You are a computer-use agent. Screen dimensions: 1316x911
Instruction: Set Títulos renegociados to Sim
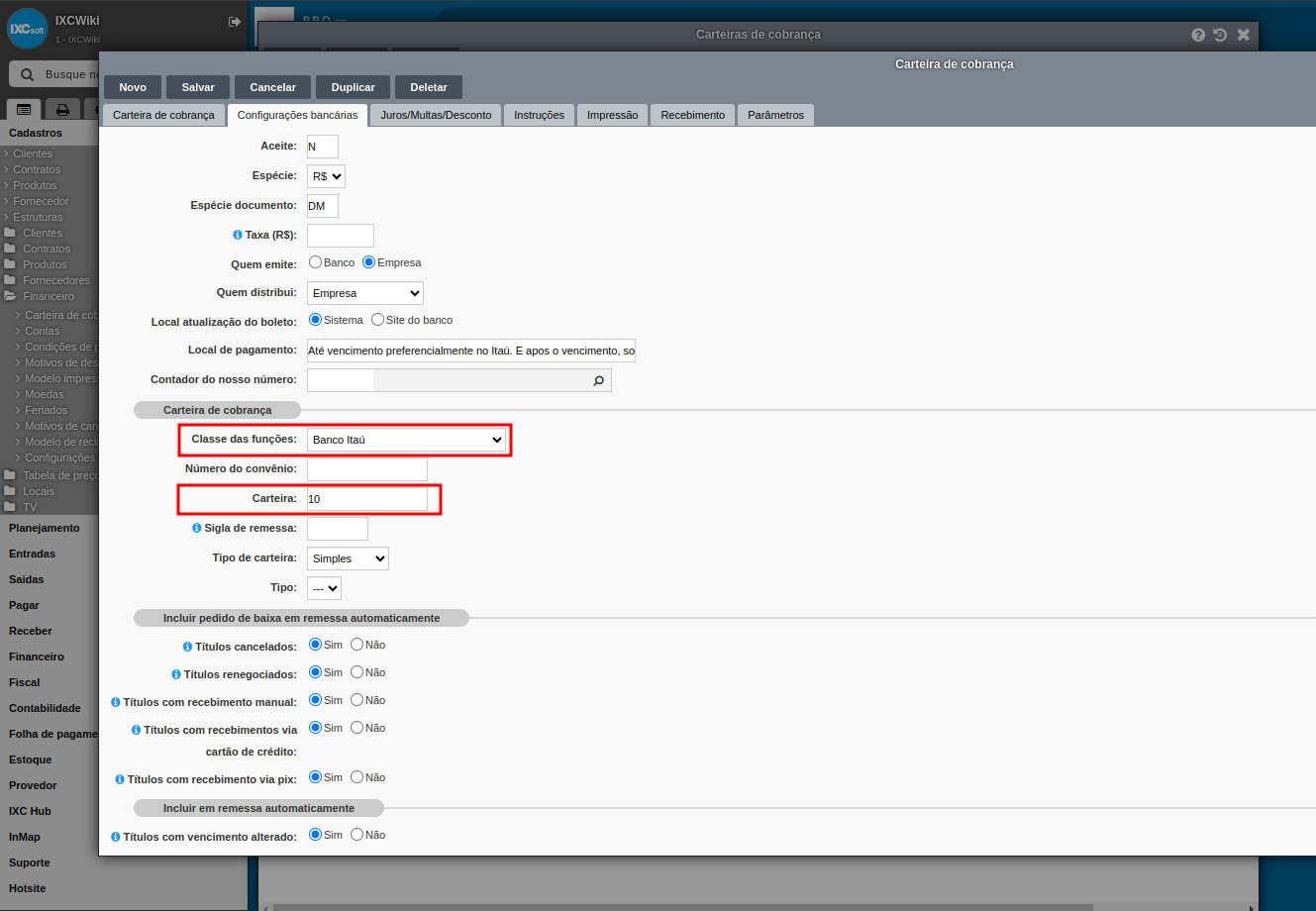point(315,672)
